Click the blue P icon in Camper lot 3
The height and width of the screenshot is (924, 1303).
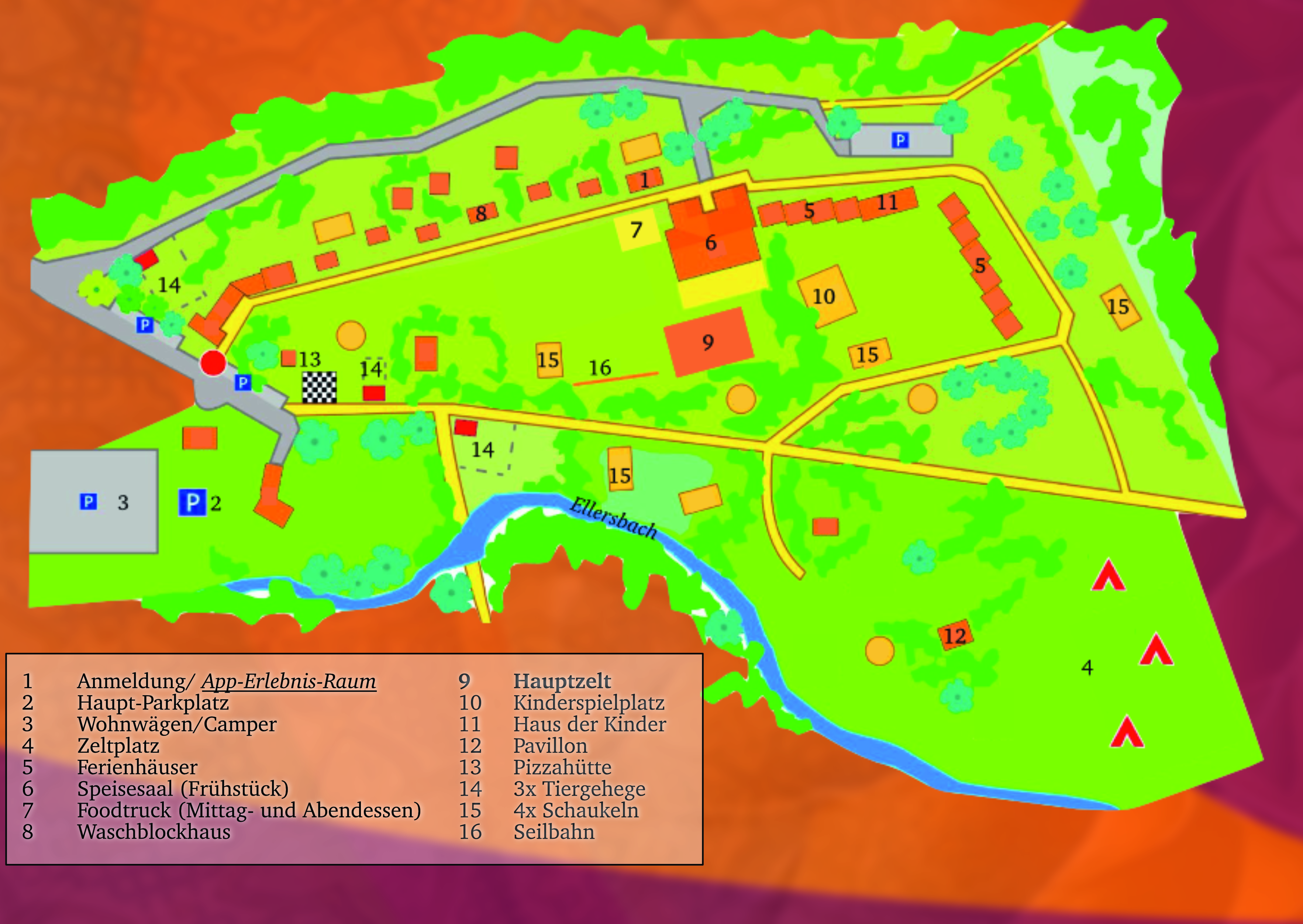point(87,502)
